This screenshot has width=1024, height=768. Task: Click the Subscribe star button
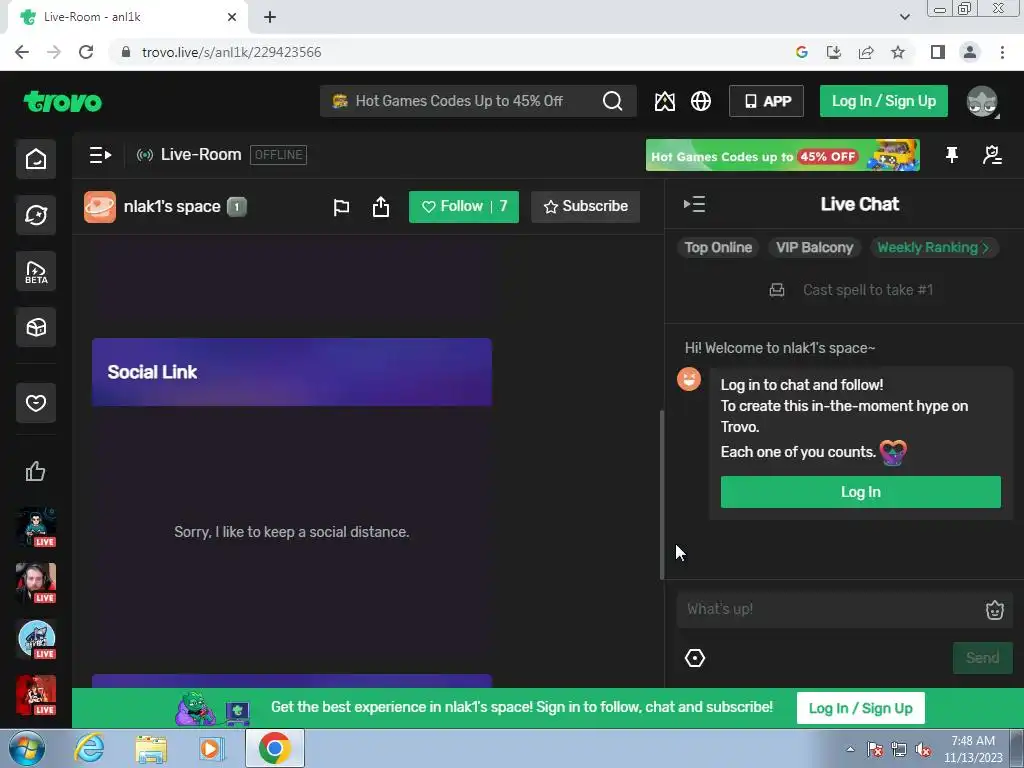click(585, 207)
